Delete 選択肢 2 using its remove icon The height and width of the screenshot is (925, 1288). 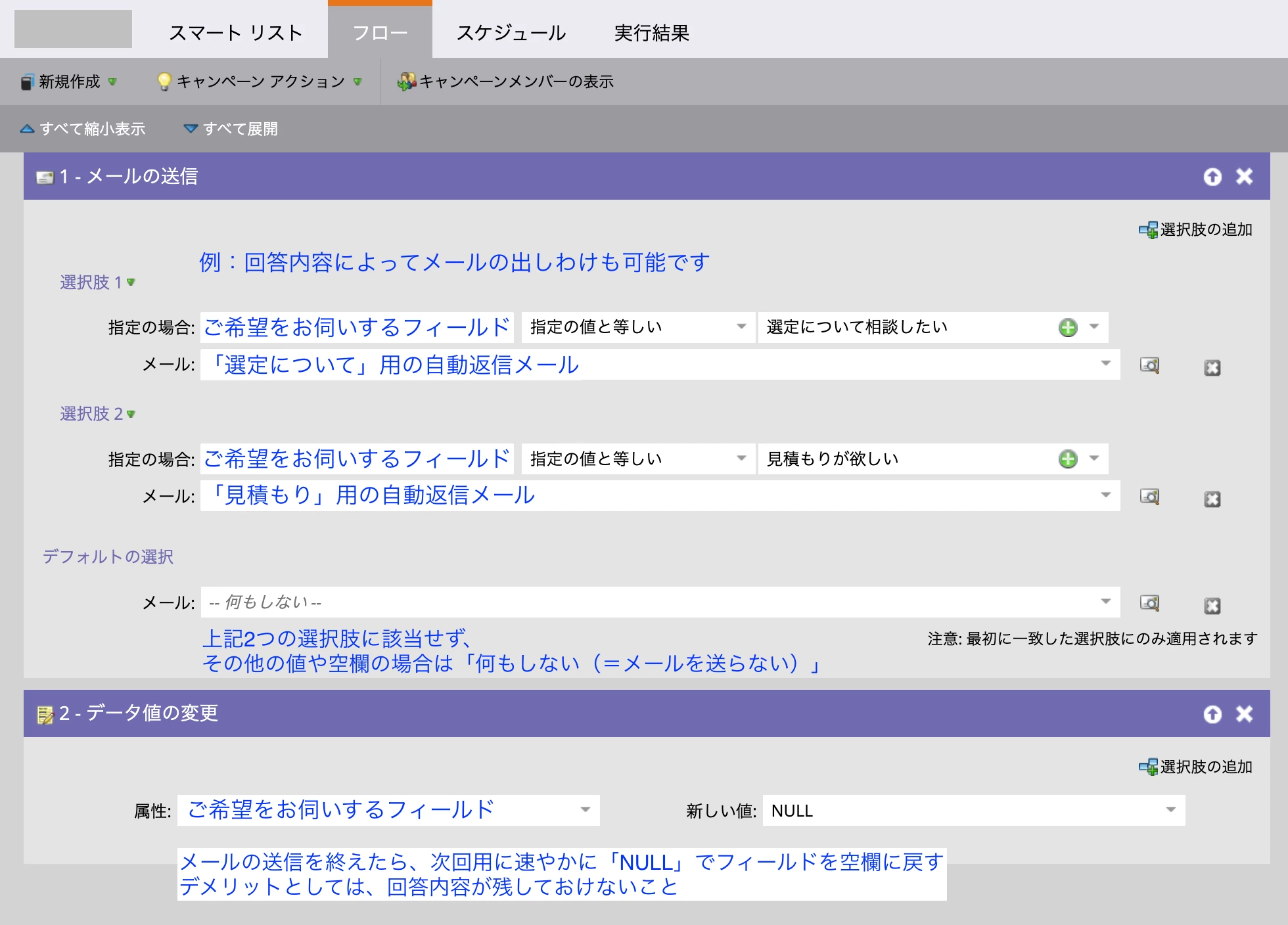coord(1212,499)
